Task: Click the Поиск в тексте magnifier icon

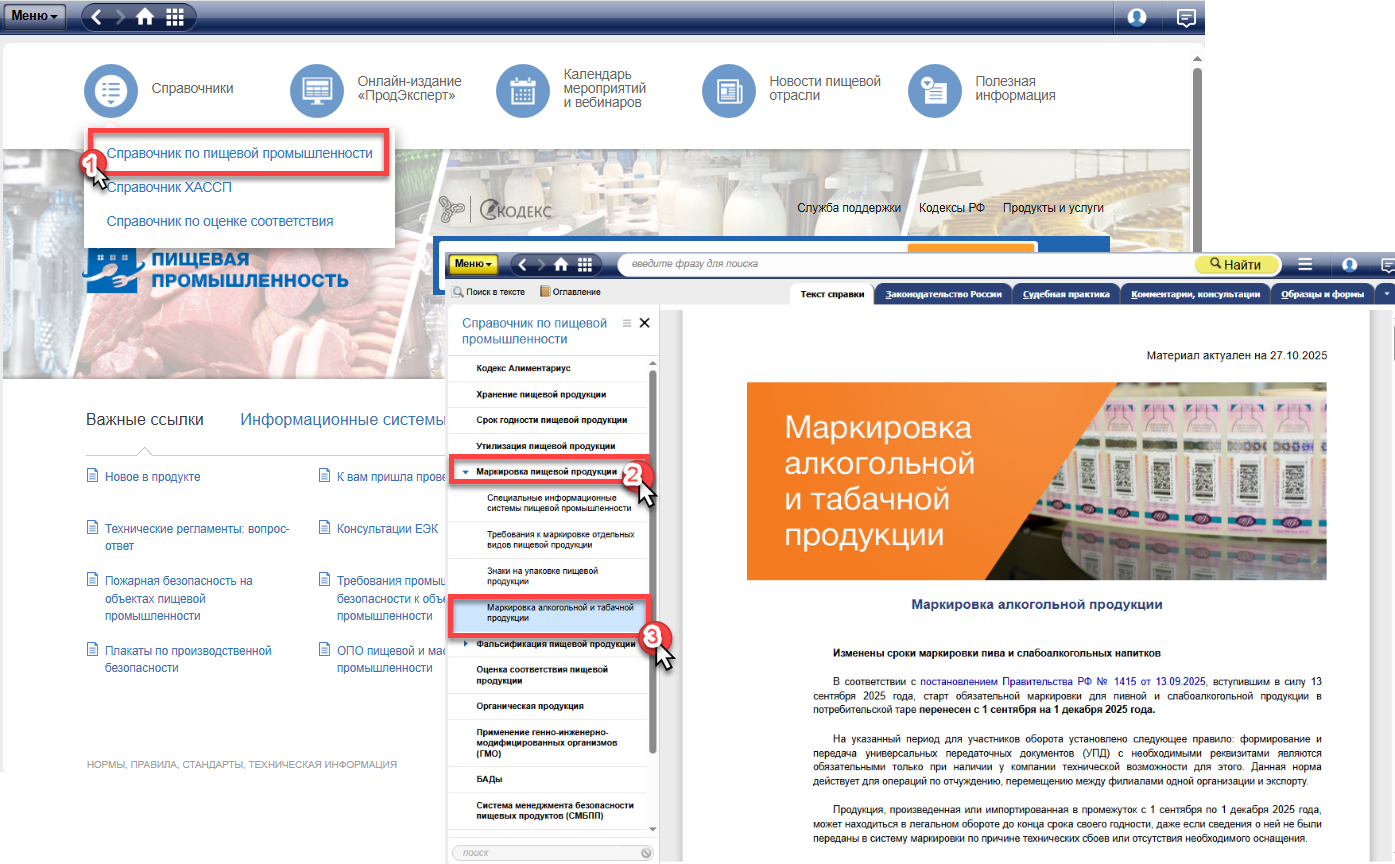Action: [458, 292]
